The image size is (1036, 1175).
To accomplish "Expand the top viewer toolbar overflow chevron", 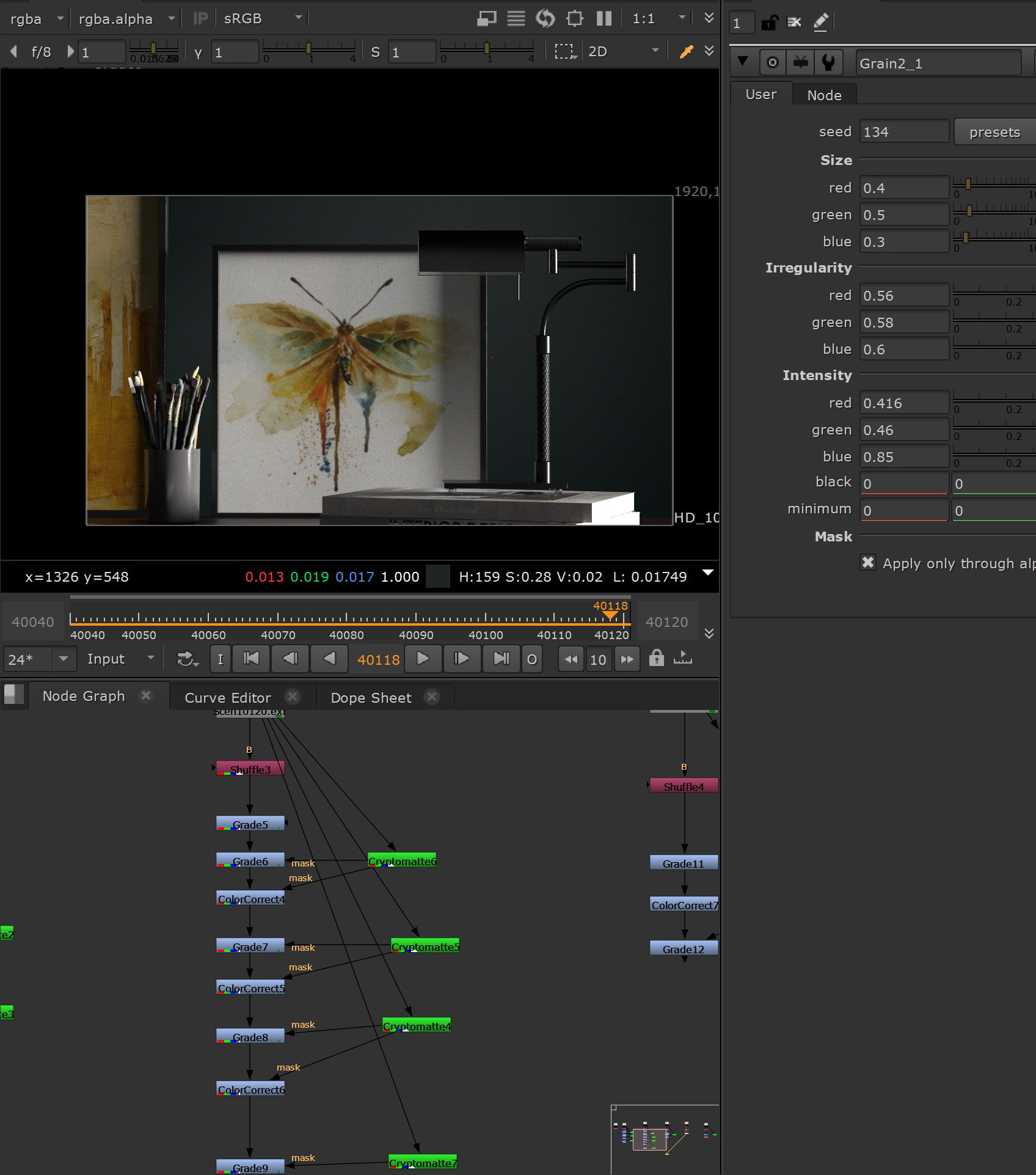I will (x=709, y=18).
